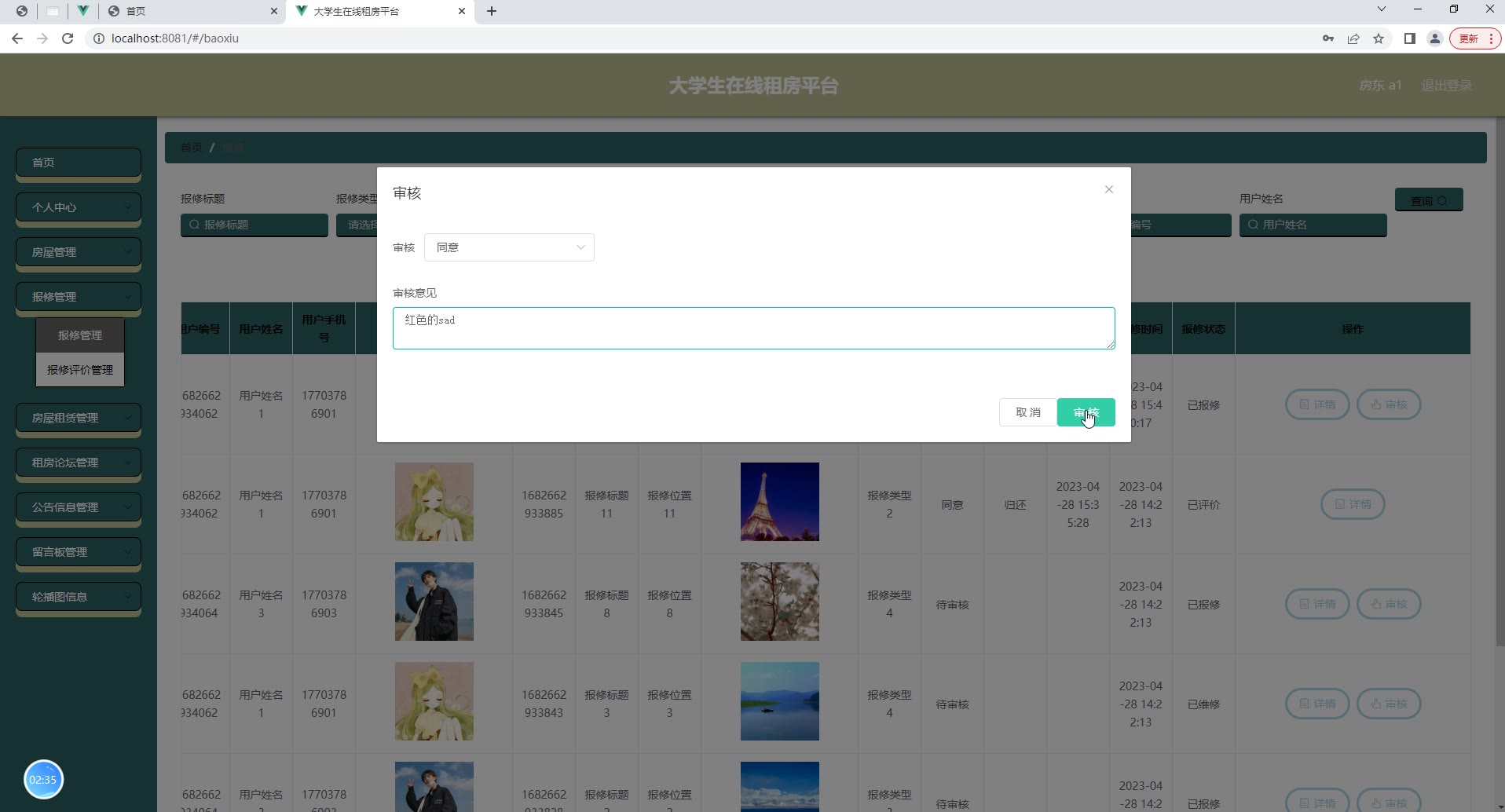Image resolution: width=1505 pixels, height=812 pixels.
Task: Open the tab search chevron
Action: 1382,9
